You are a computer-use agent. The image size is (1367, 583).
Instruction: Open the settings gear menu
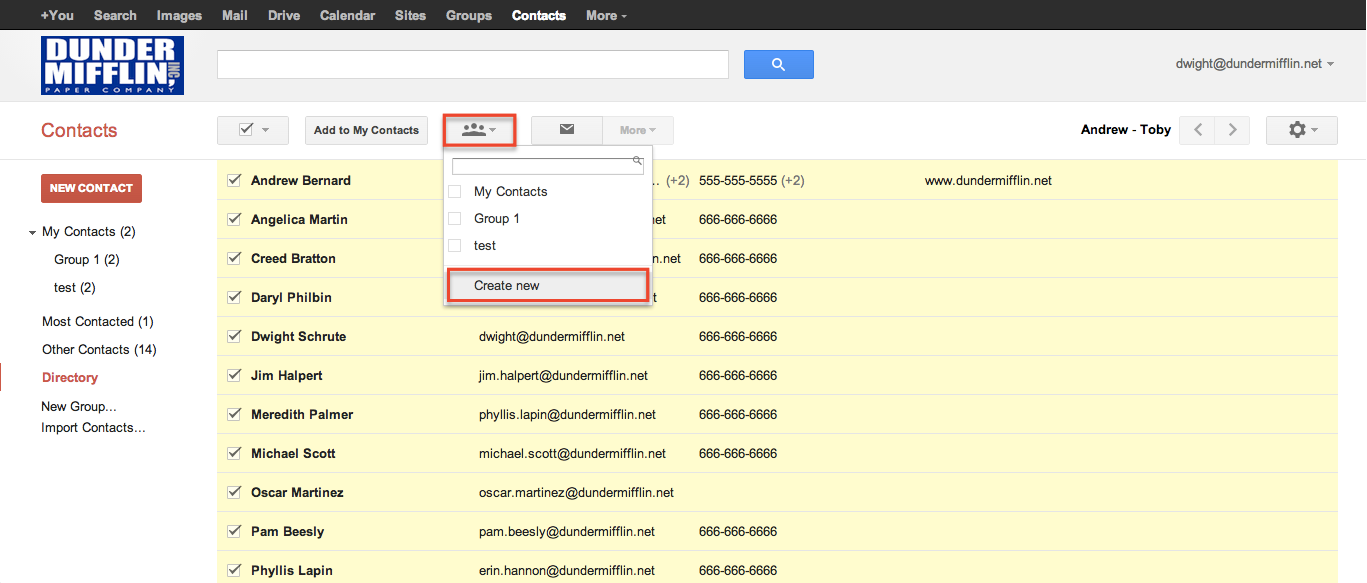pos(1301,130)
